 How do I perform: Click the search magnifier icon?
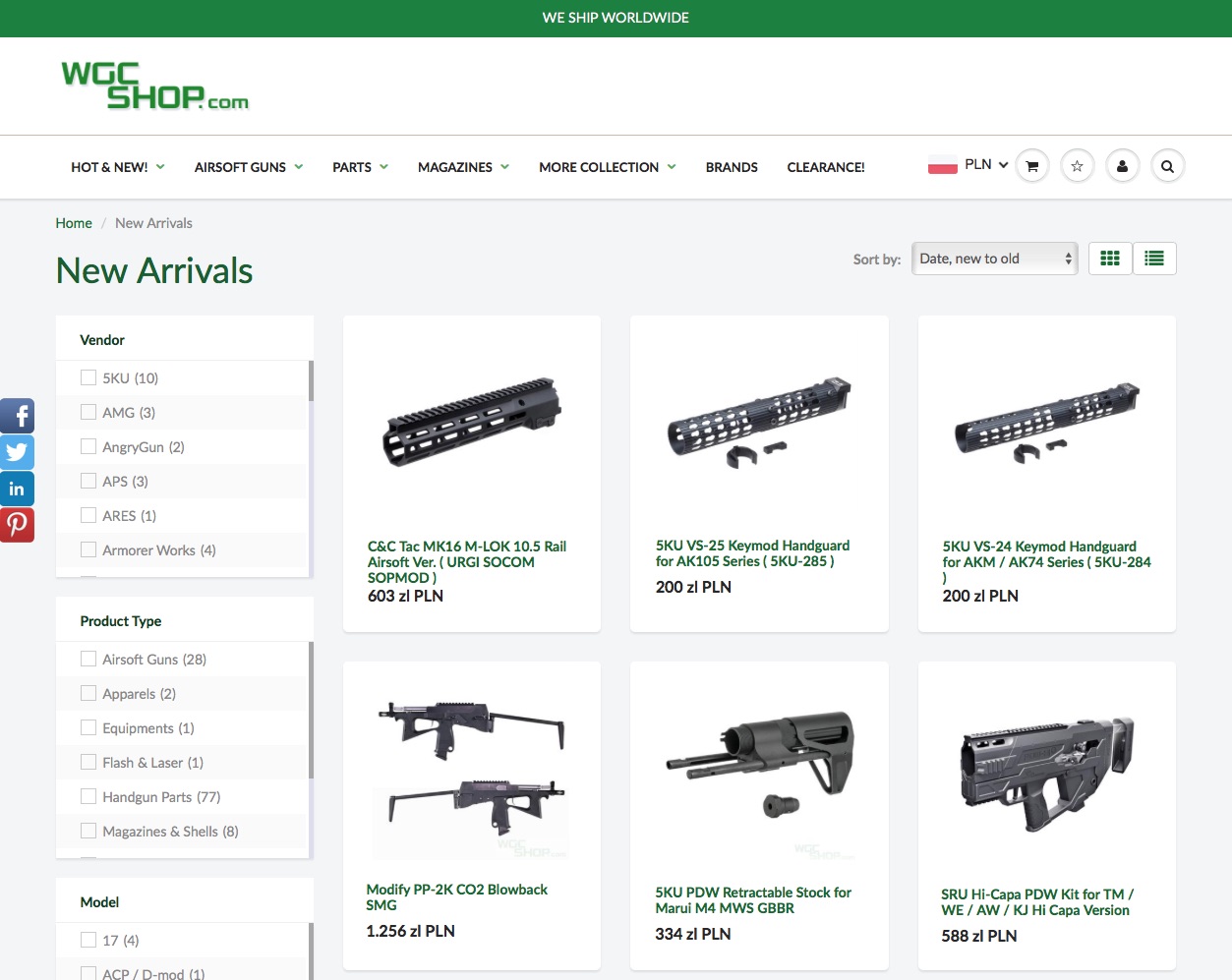(x=1167, y=166)
